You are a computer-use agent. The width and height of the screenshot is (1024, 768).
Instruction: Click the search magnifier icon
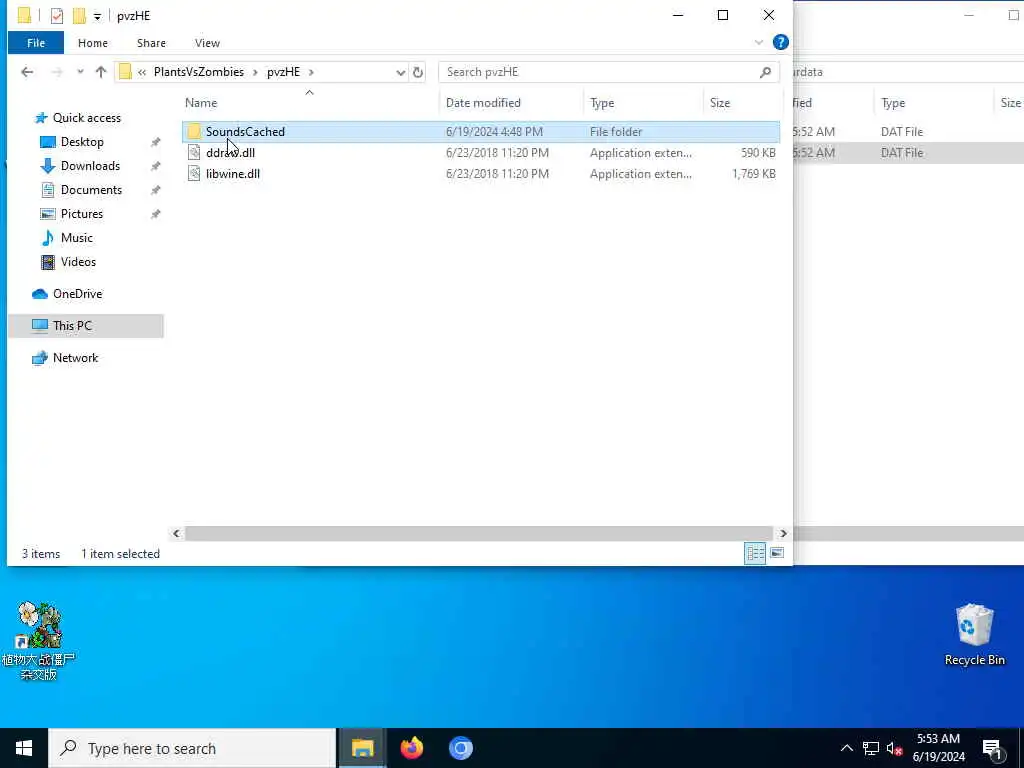coord(765,72)
